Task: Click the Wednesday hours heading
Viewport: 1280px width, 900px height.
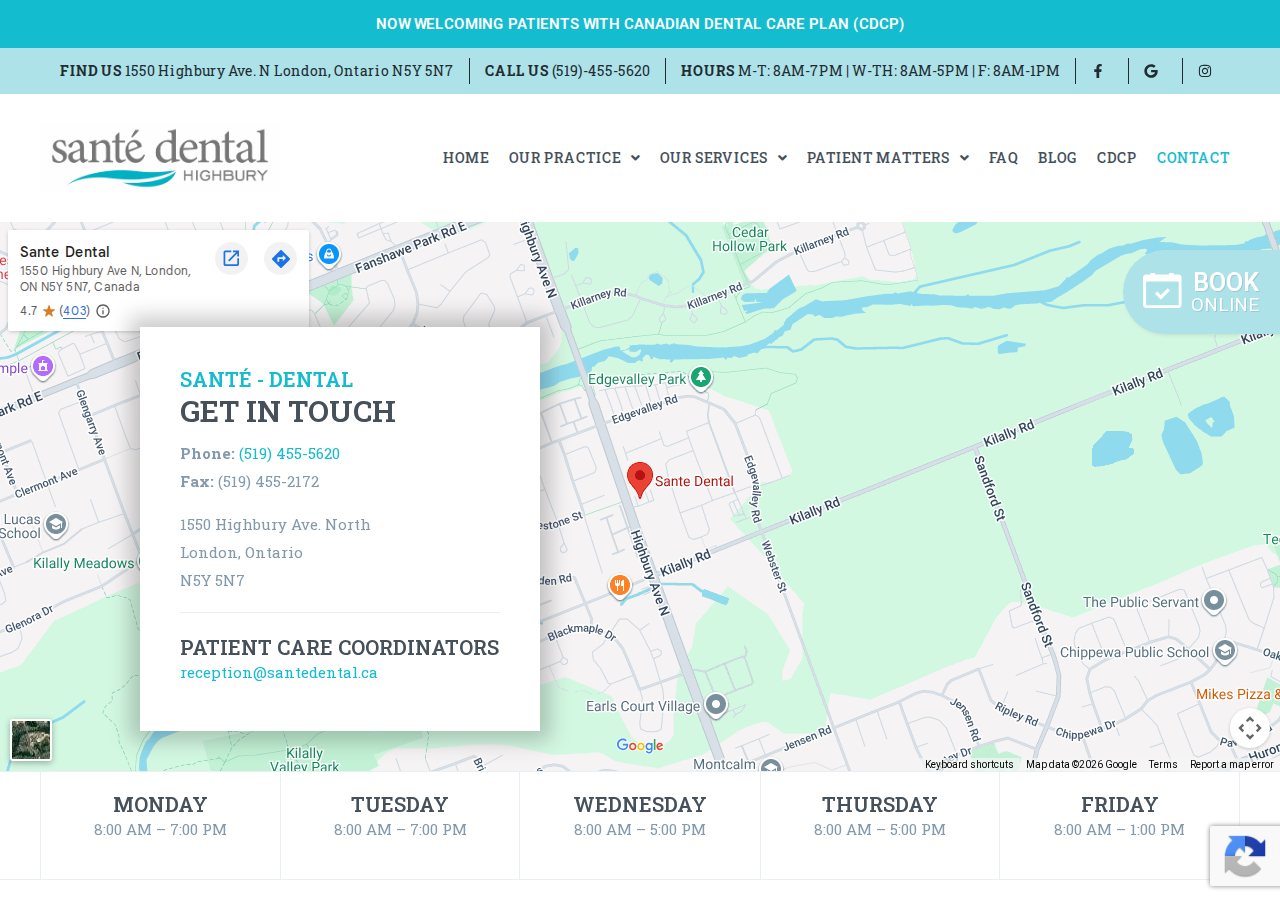Action: click(640, 804)
